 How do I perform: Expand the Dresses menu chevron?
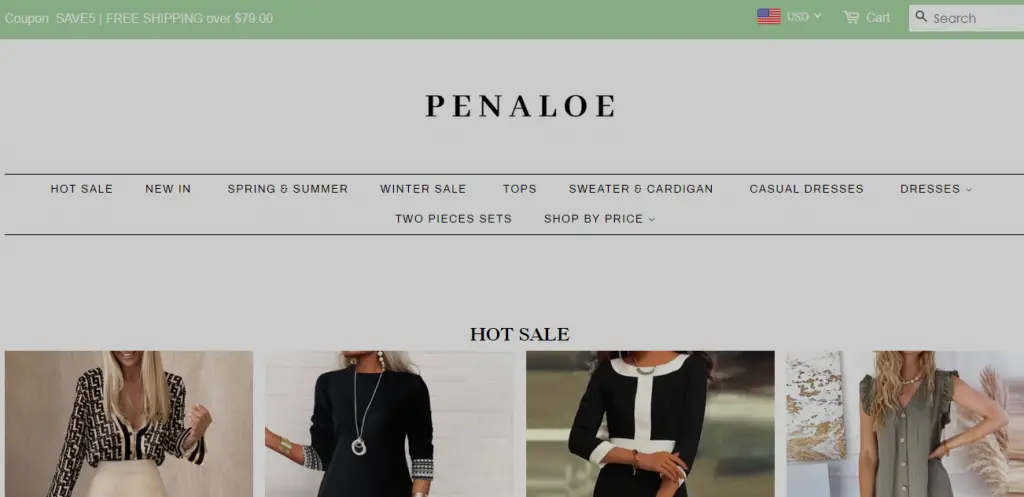[968, 189]
